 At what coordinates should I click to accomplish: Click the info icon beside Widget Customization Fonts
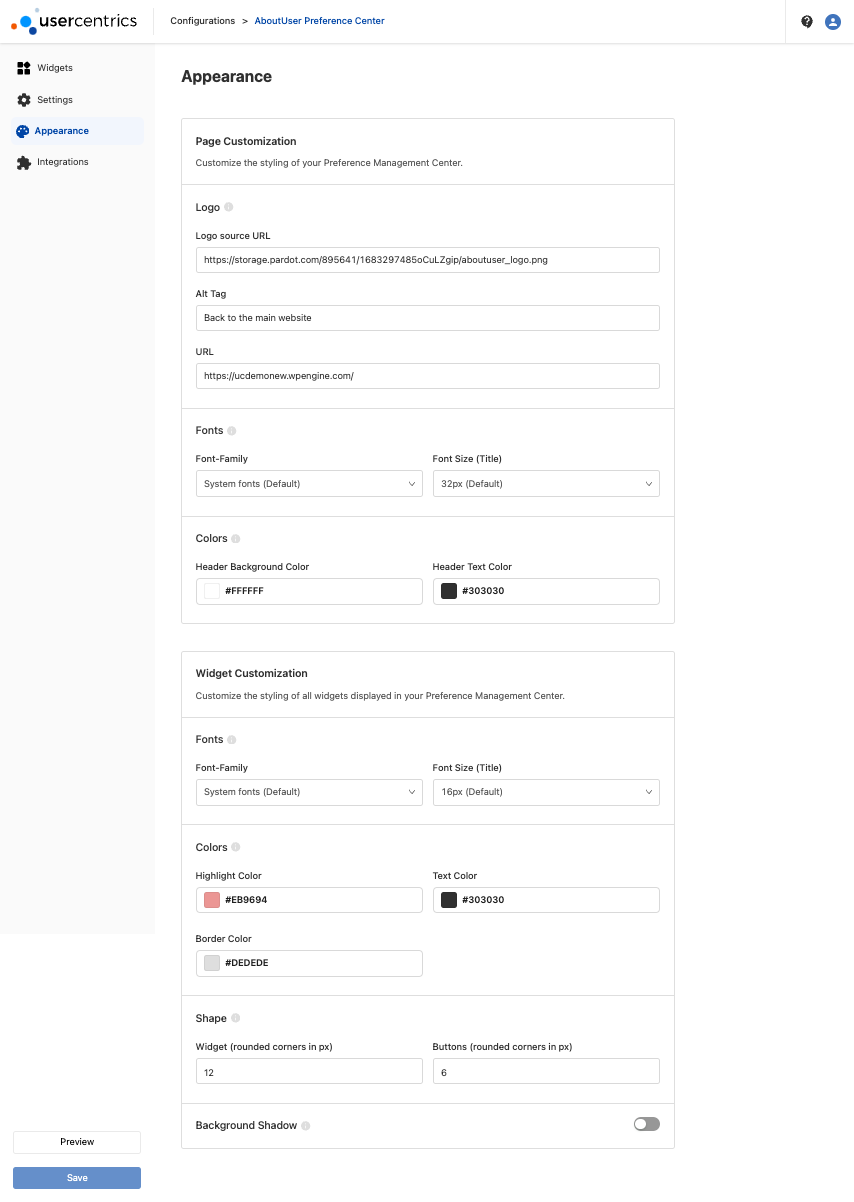[x=232, y=740]
